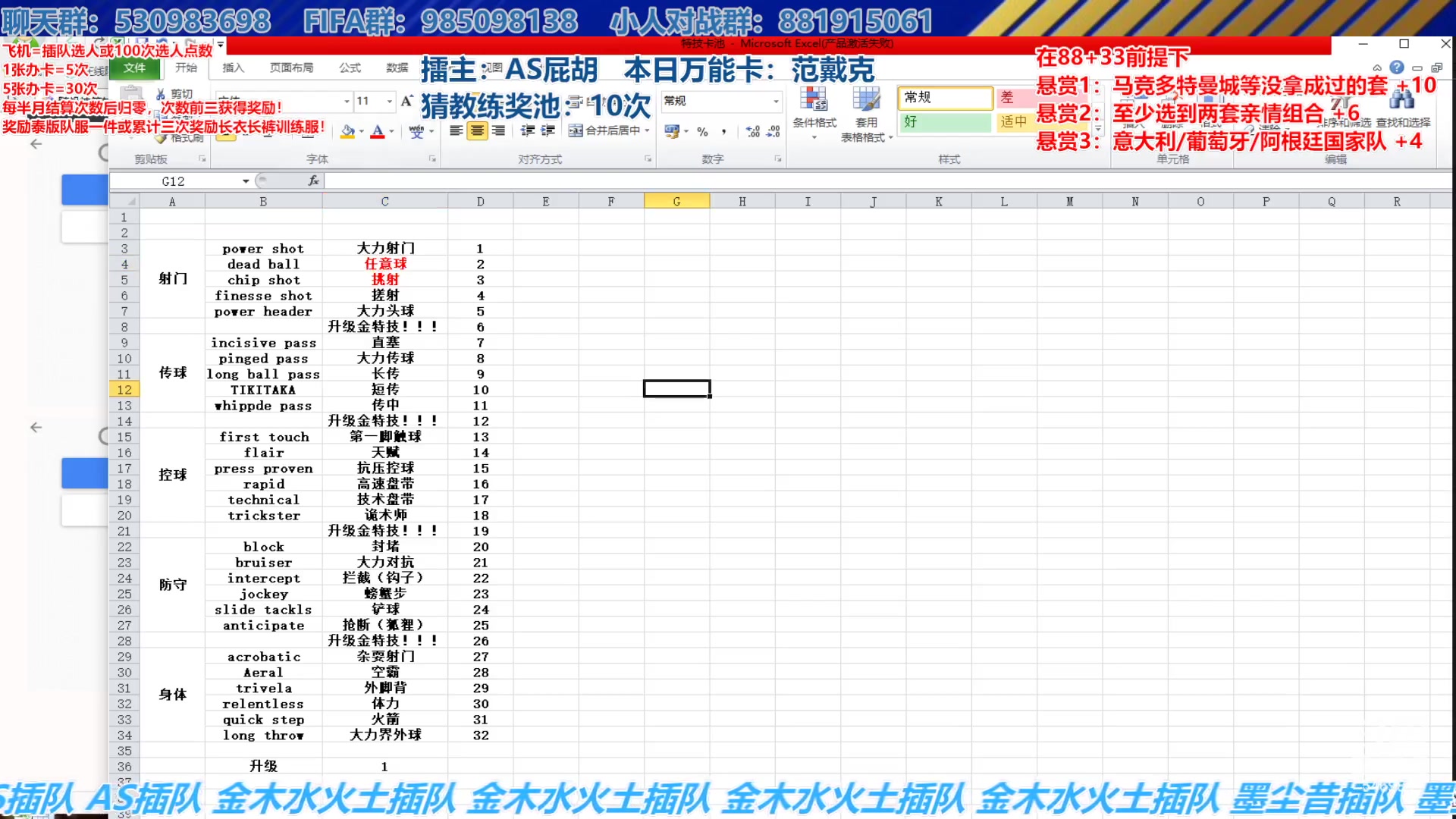
Task: Click the Insert Function fx icon
Action: click(313, 180)
